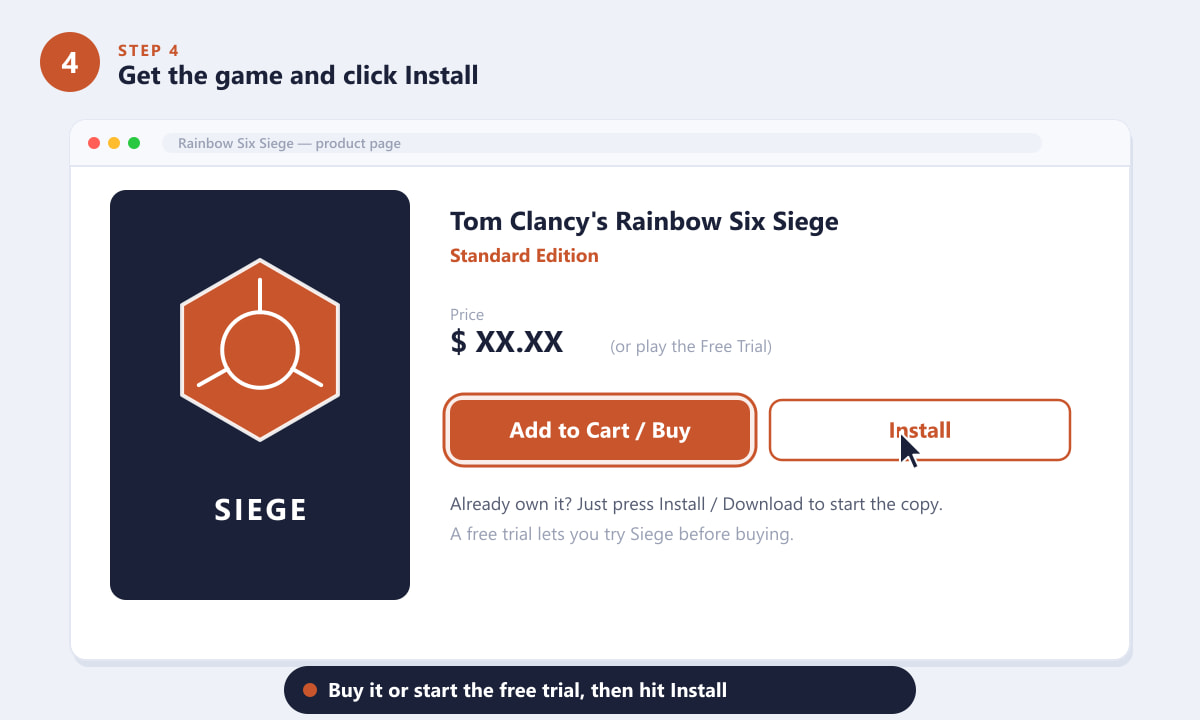The height and width of the screenshot is (720, 1200).
Task: Click the mouse cursor icon on Install
Action: click(909, 450)
